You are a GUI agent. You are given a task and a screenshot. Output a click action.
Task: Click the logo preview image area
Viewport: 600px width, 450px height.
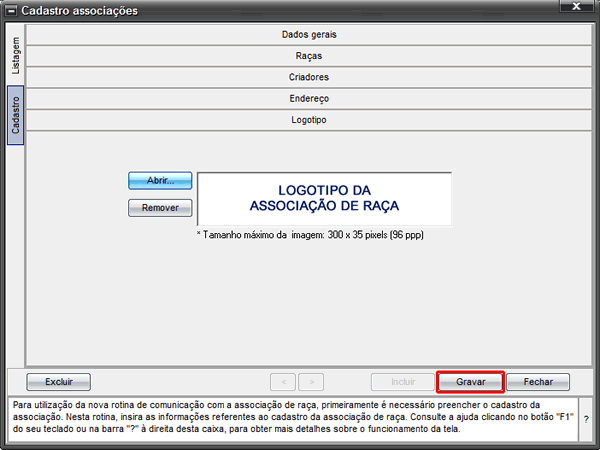pos(324,199)
